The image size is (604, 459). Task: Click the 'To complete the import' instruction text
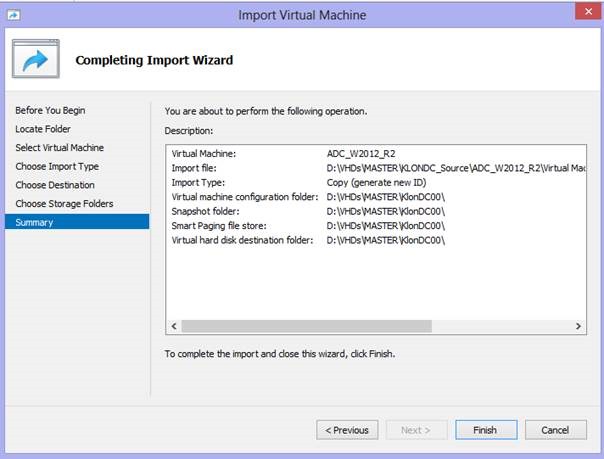(x=280, y=353)
